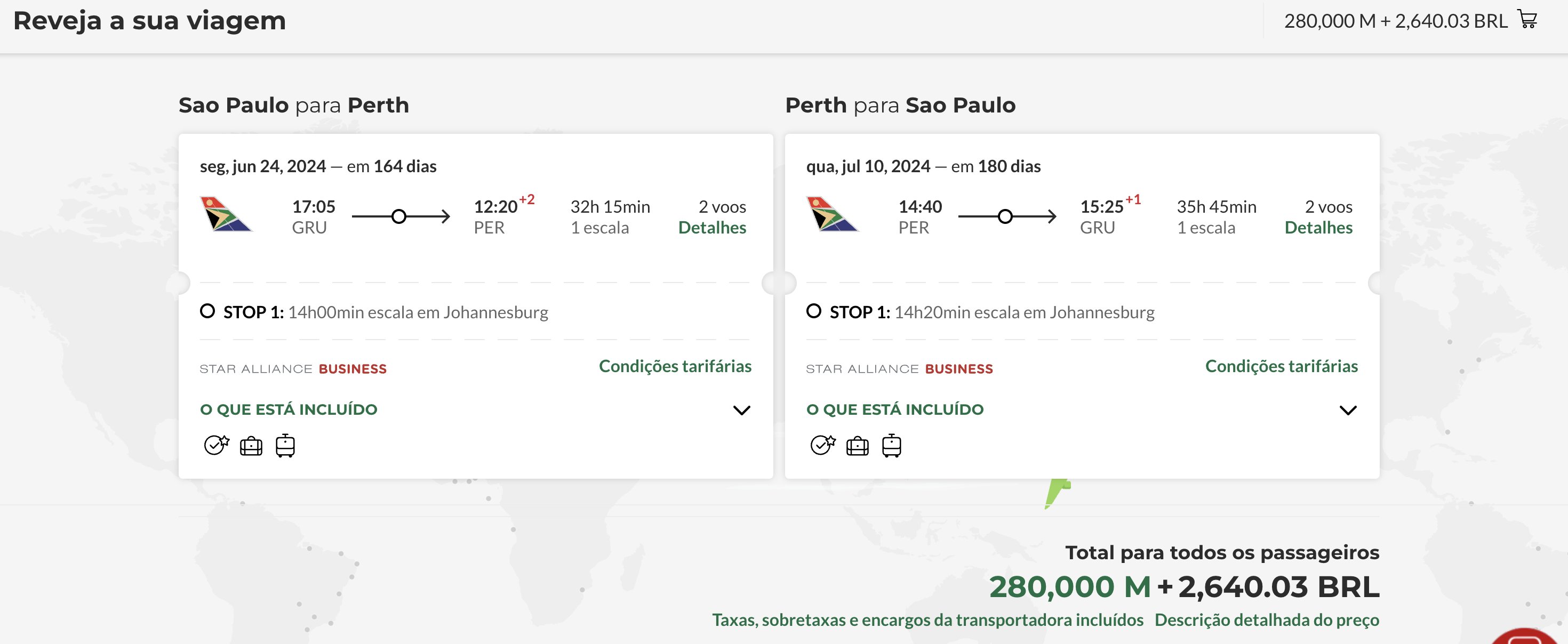Open Detalhes for Perth to Sao Paulo

[x=1318, y=228]
